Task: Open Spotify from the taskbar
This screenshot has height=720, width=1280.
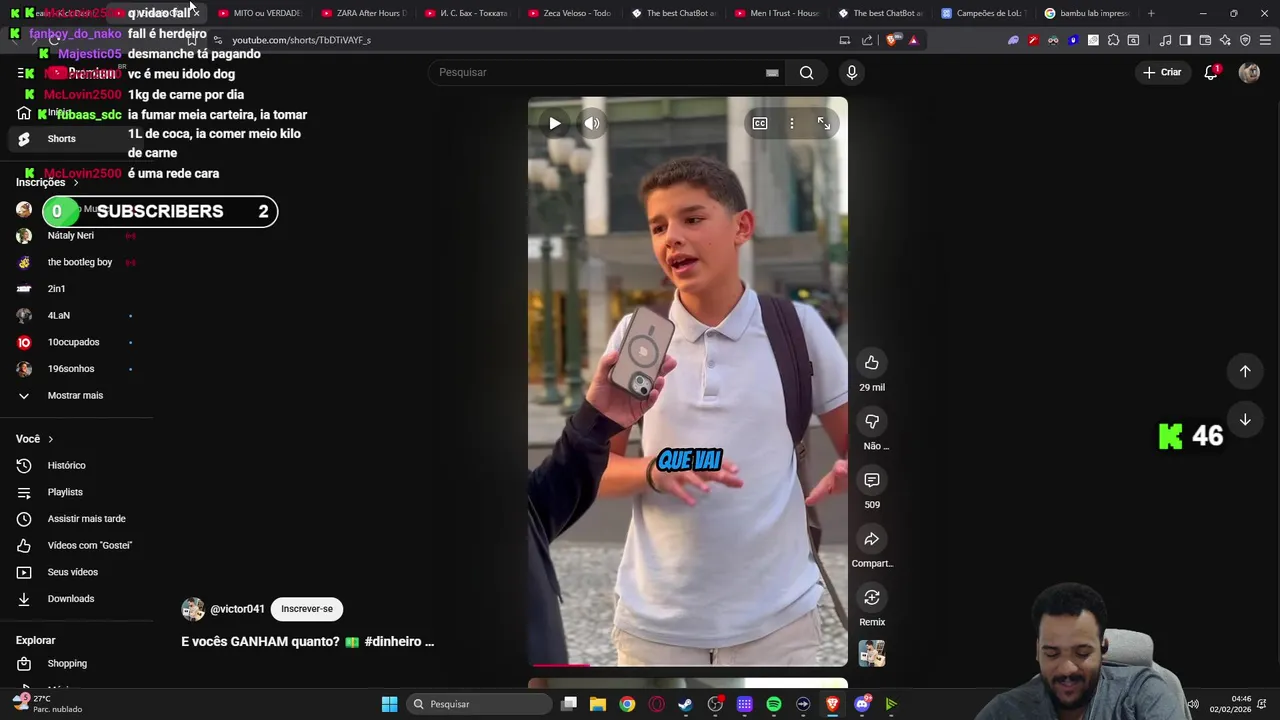Action: click(774, 704)
